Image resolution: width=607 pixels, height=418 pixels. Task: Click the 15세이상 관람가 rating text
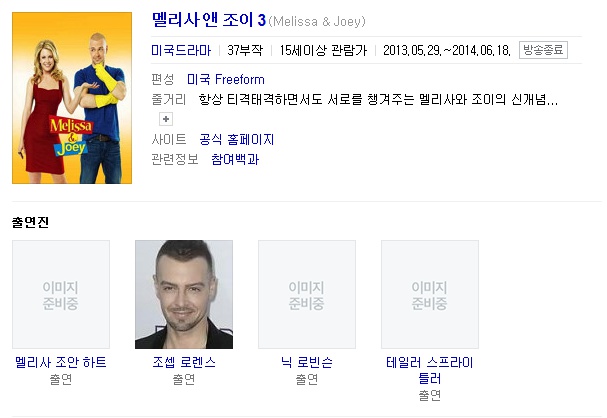[323, 50]
